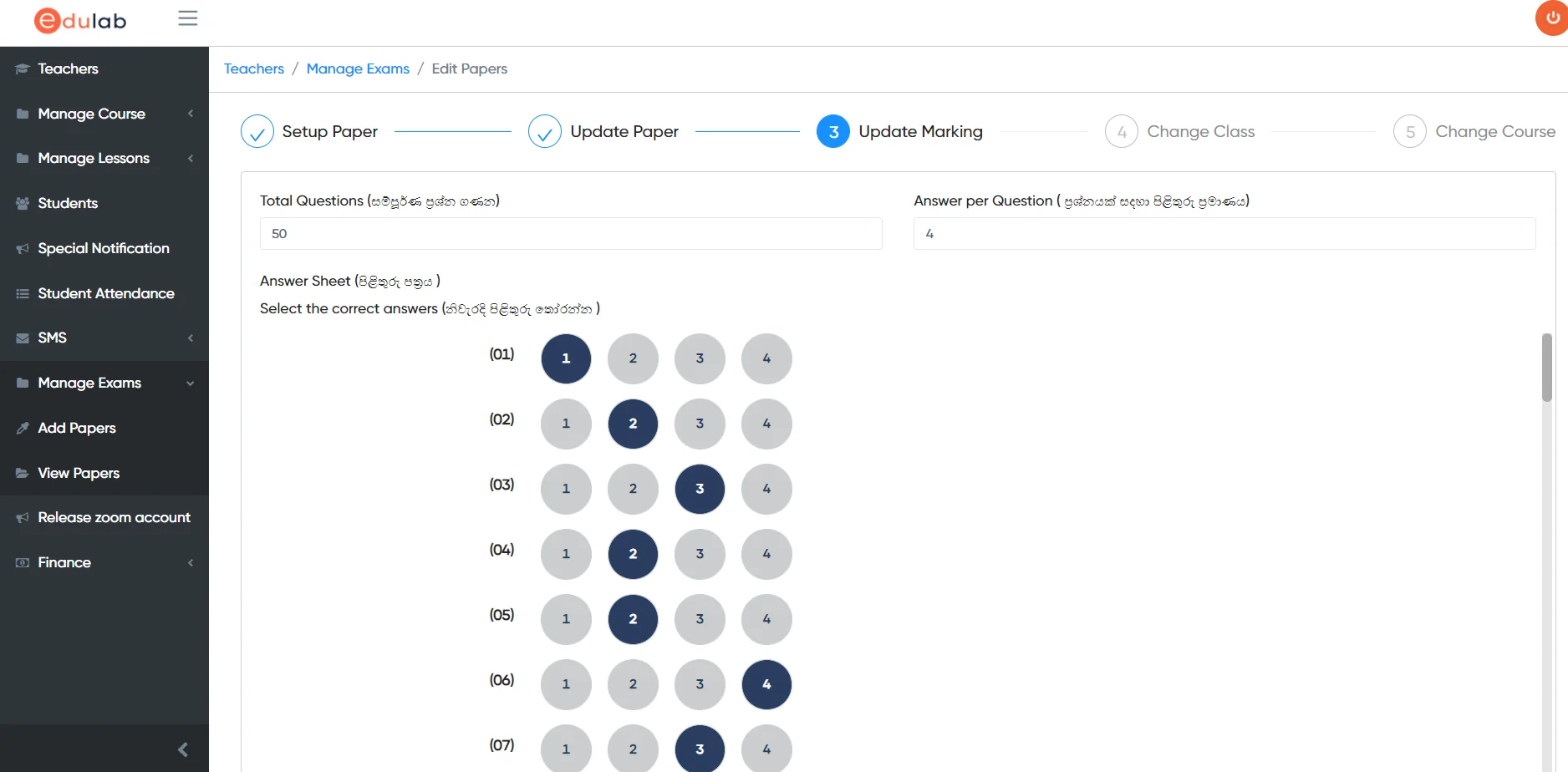Click the answer sheet vertical scrollbar

1547,368
